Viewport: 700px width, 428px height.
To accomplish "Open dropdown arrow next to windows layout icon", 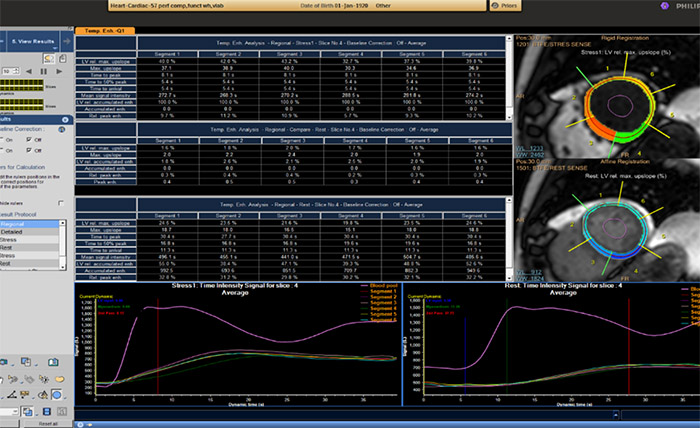I will coord(35,365).
